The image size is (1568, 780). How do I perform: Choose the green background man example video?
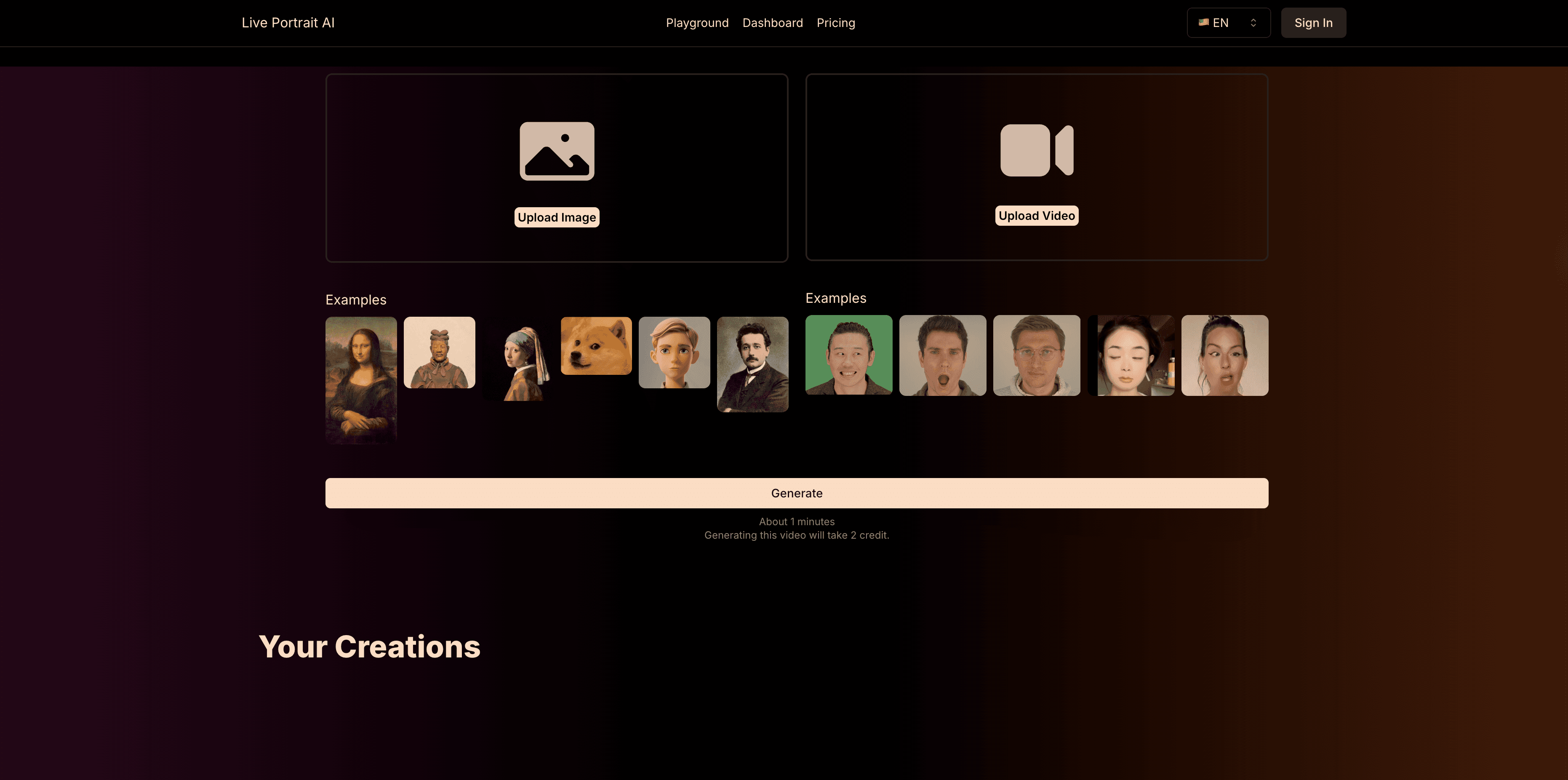[x=848, y=355]
